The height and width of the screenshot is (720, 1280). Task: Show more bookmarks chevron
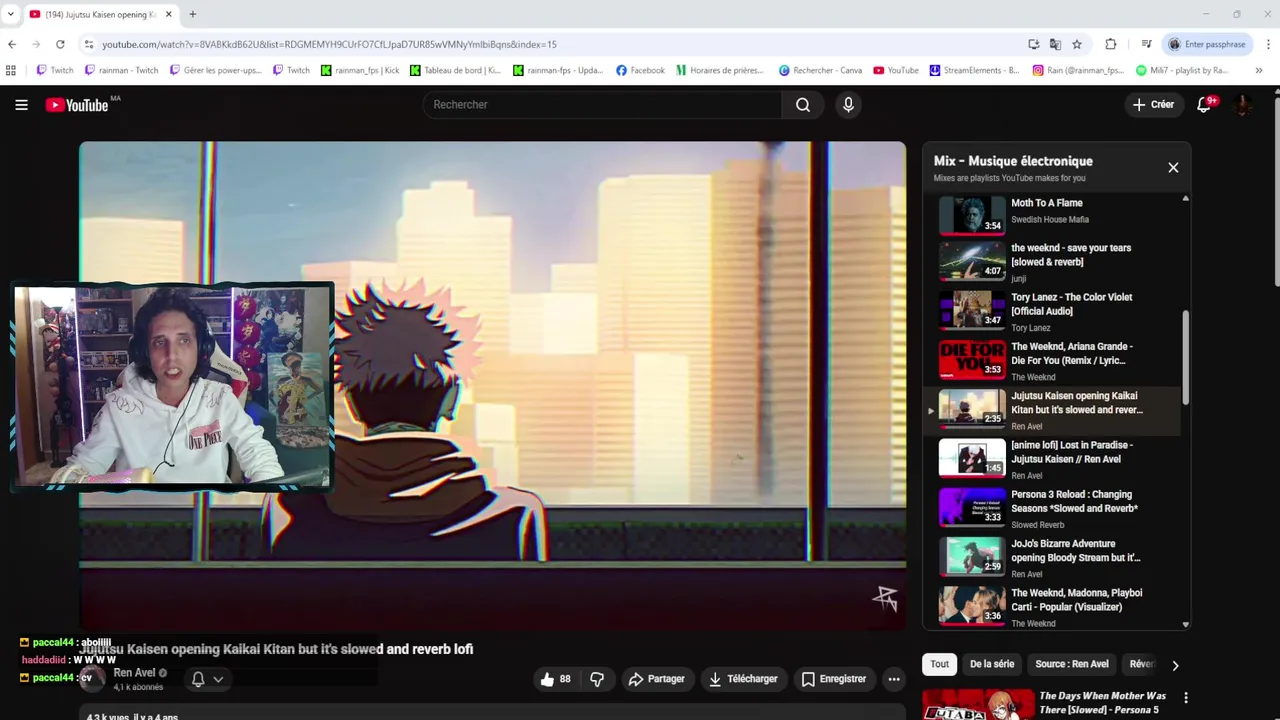click(x=1258, y=70)
